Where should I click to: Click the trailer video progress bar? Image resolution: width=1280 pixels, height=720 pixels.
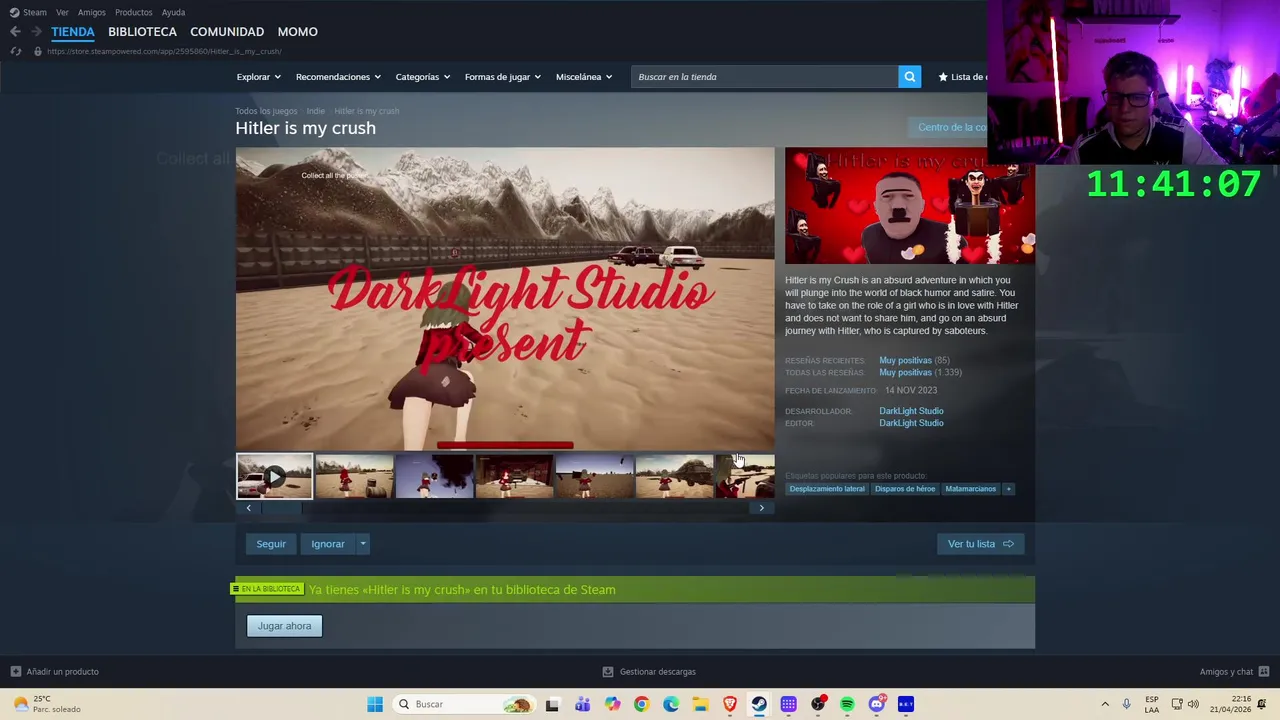pos(505,446)
